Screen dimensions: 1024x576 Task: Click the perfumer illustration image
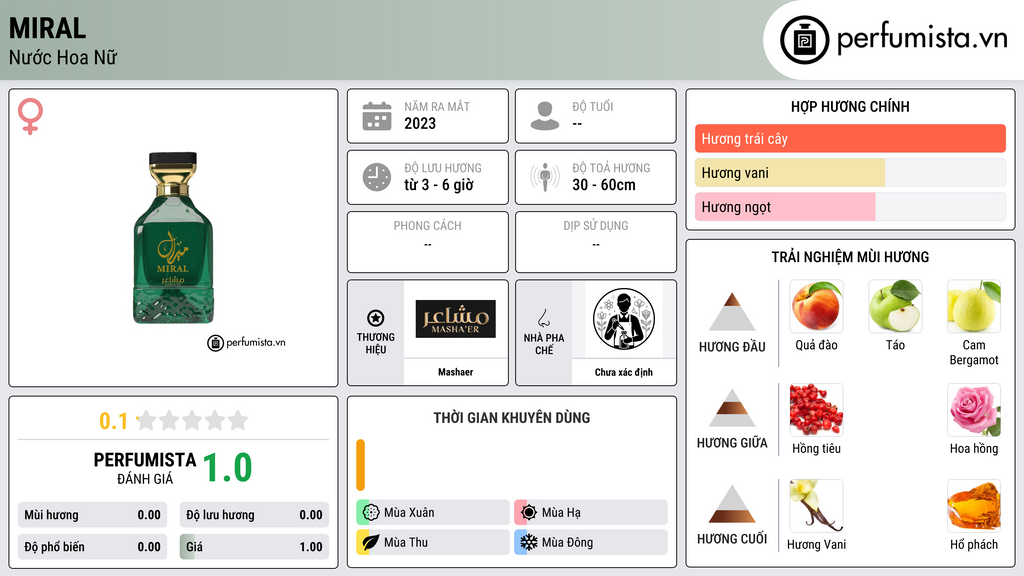(624, 319)
